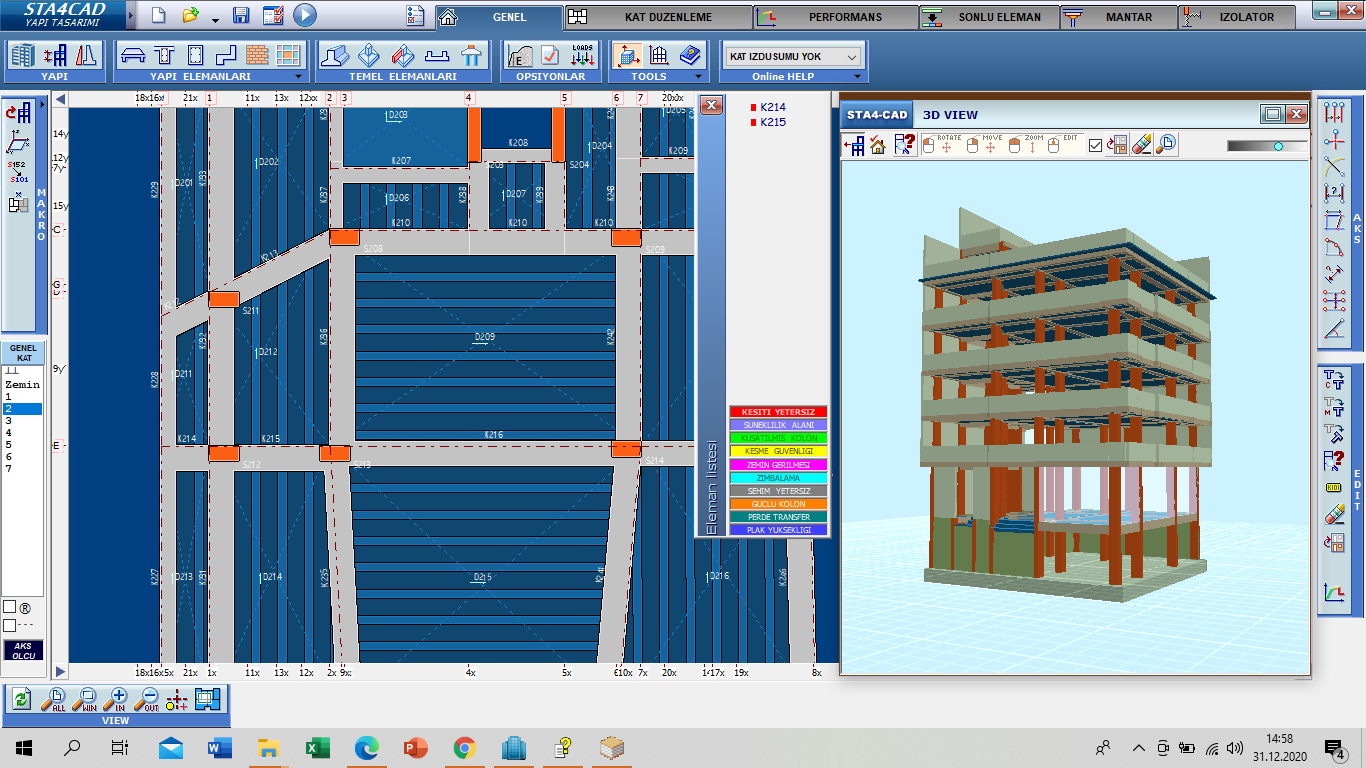The width and height of the screenshot is (1366, 768).
Task: Run analysis with the blue play button
Action: click(305, 15)
